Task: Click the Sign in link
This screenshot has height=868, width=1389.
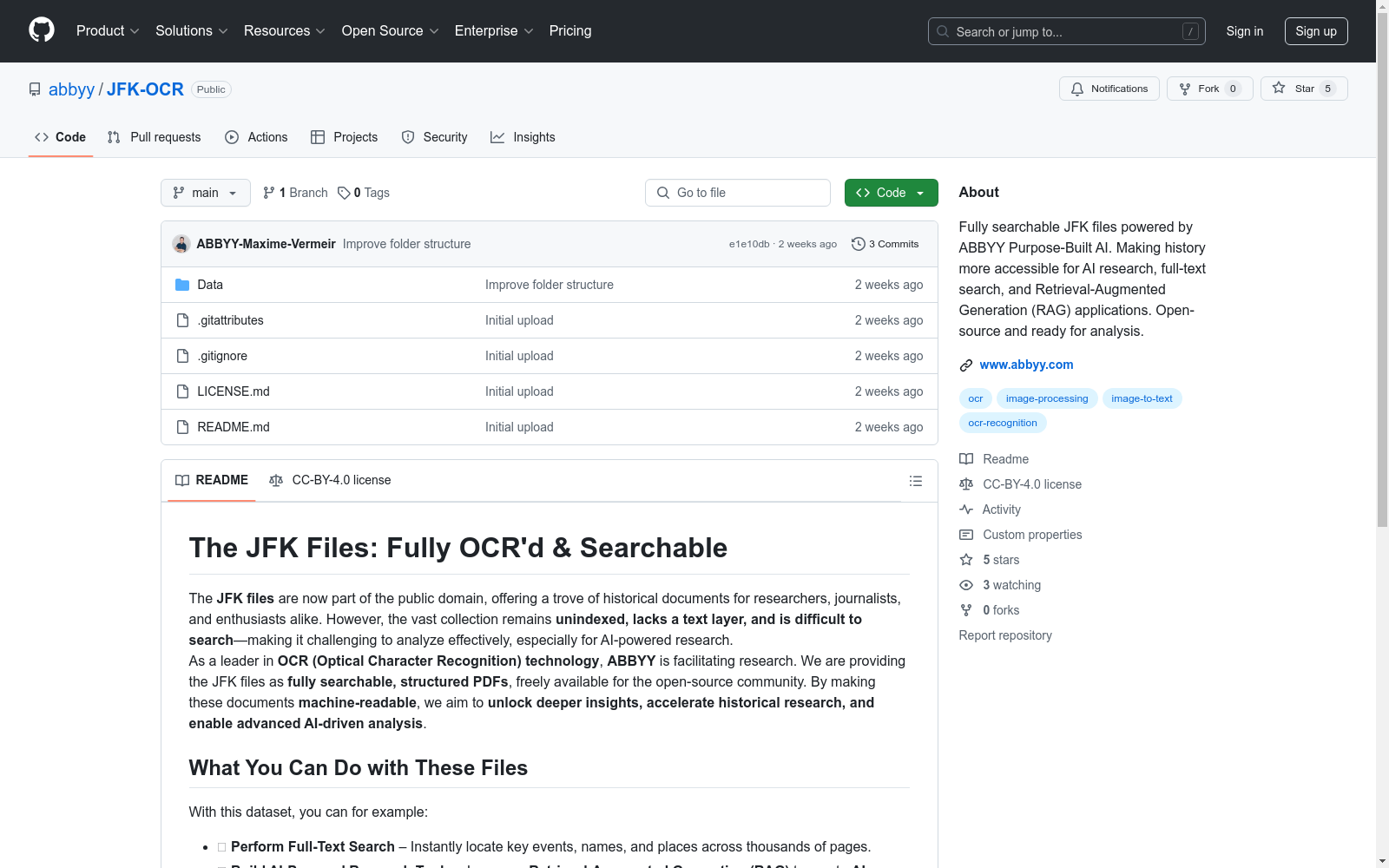Action: [1244, 31]
